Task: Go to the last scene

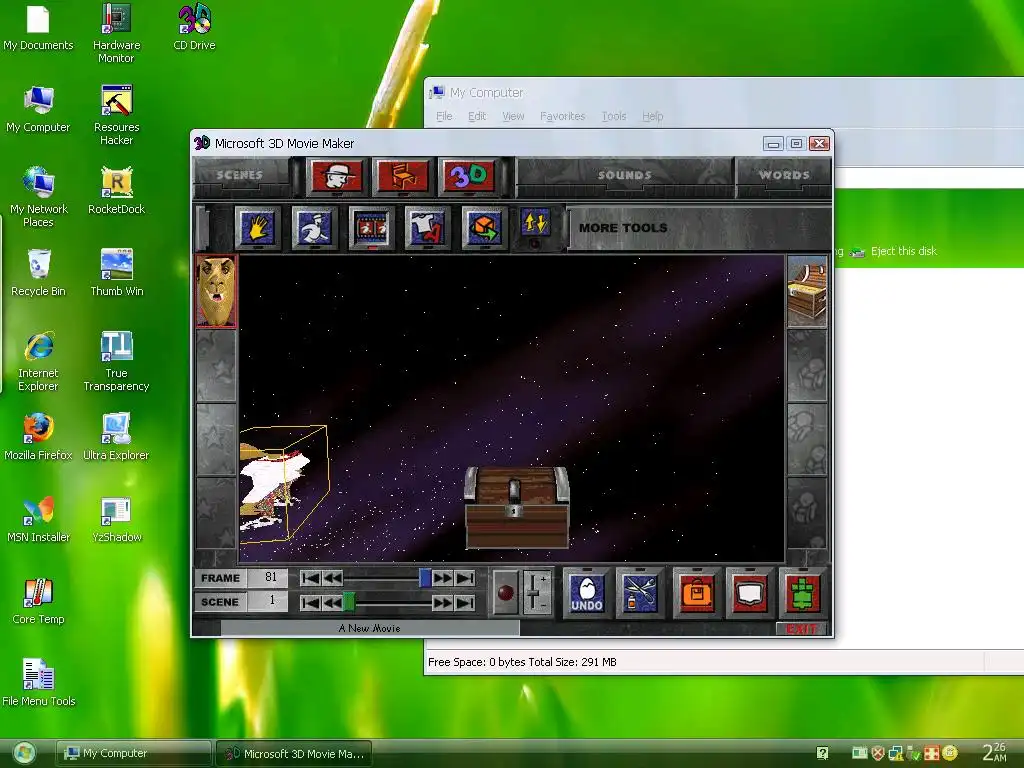Action: [465, 602]
